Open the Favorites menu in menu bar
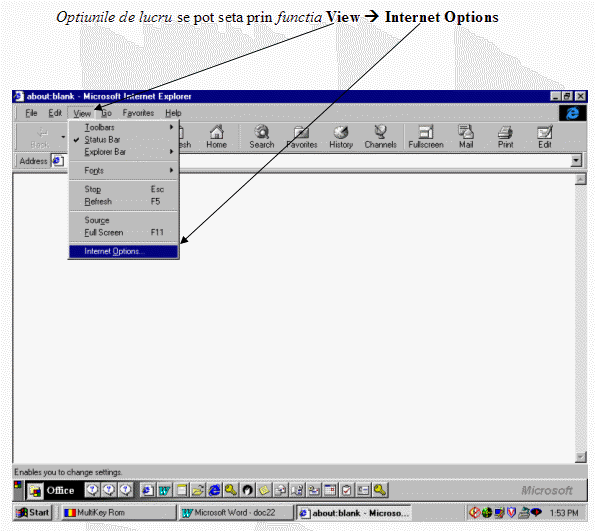Image resolution: width=595 pixels, height=531 pixels. [138, 113]
